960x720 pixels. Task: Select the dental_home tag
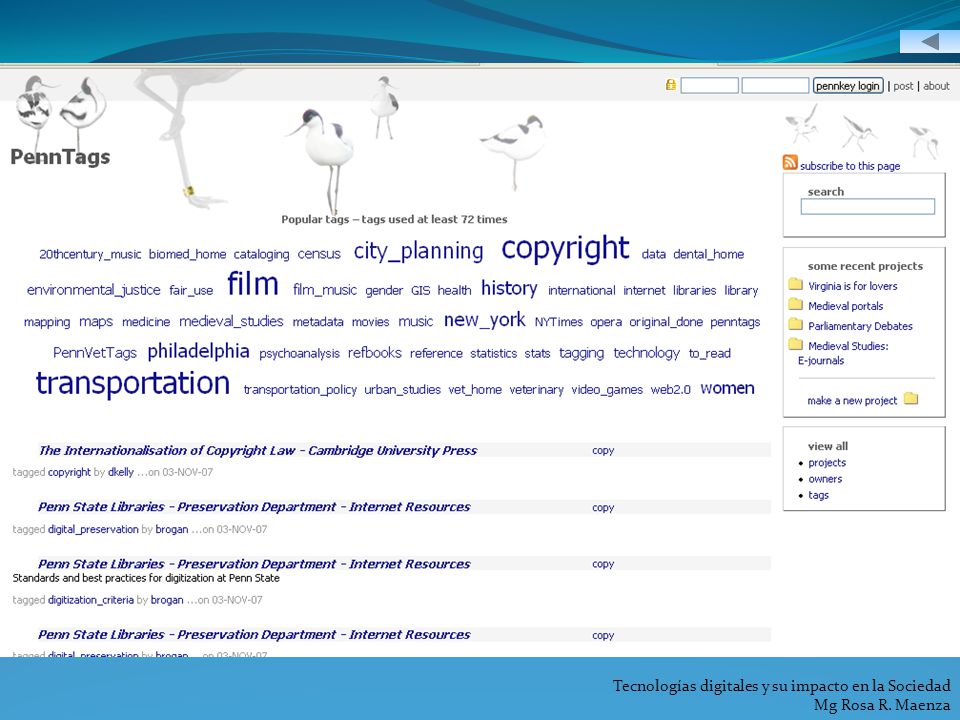click(708, 254)
